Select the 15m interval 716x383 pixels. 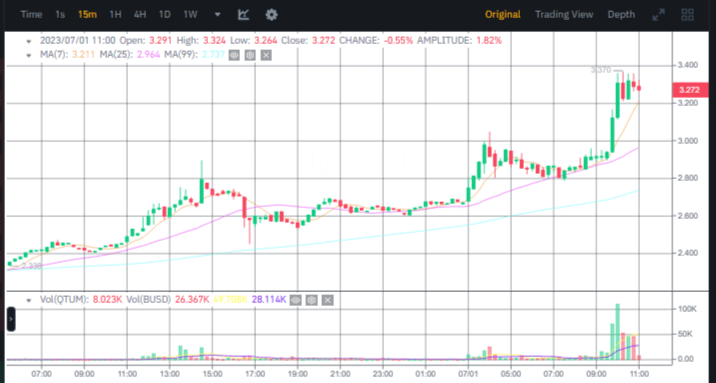(87, 15)
